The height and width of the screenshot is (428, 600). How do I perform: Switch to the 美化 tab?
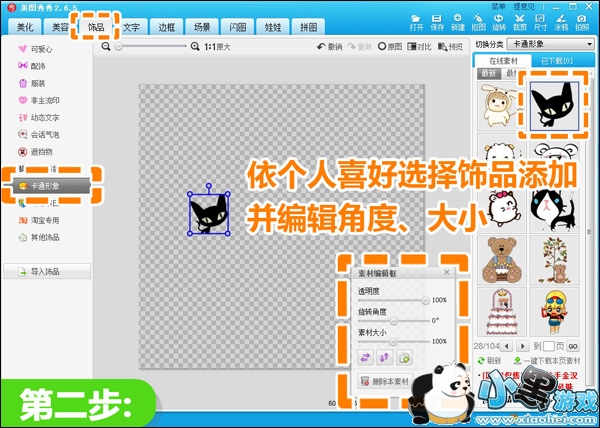click(x=25, y=27)
